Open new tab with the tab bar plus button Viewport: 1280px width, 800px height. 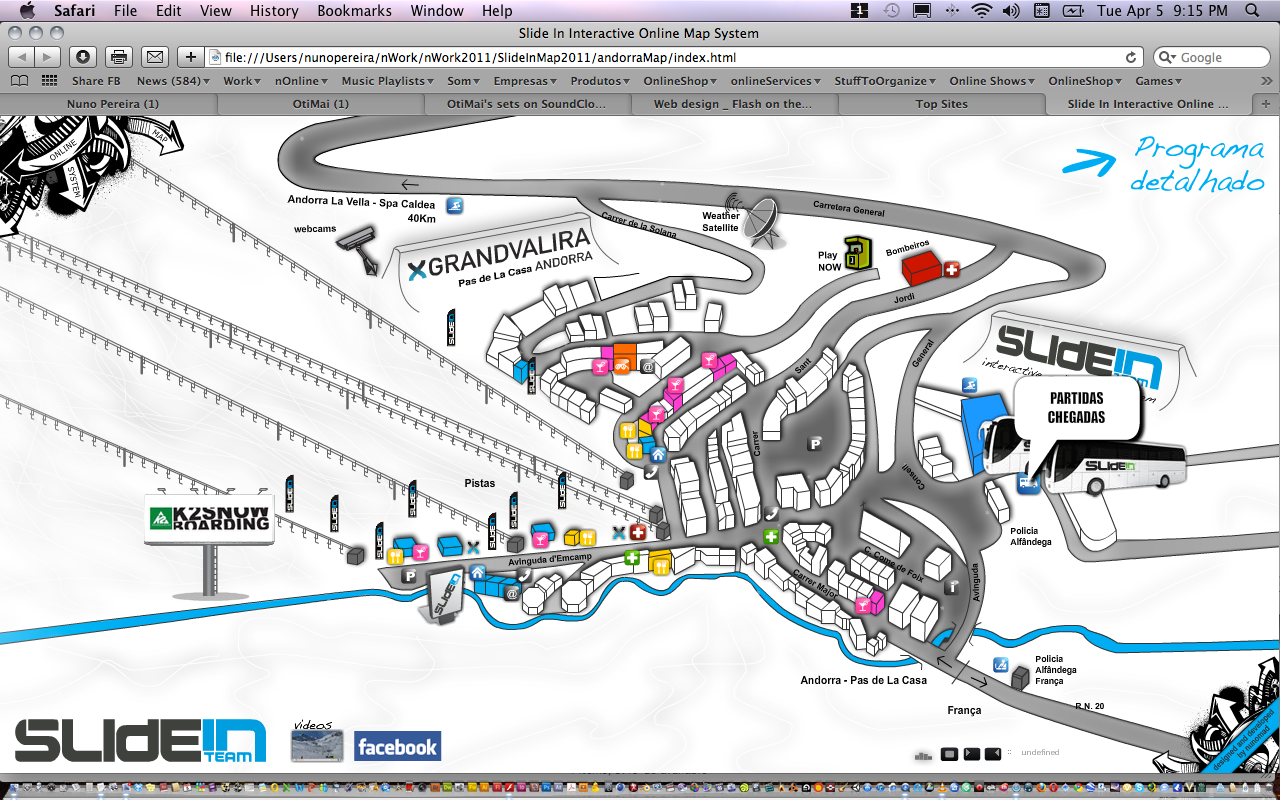[1266, 103]
